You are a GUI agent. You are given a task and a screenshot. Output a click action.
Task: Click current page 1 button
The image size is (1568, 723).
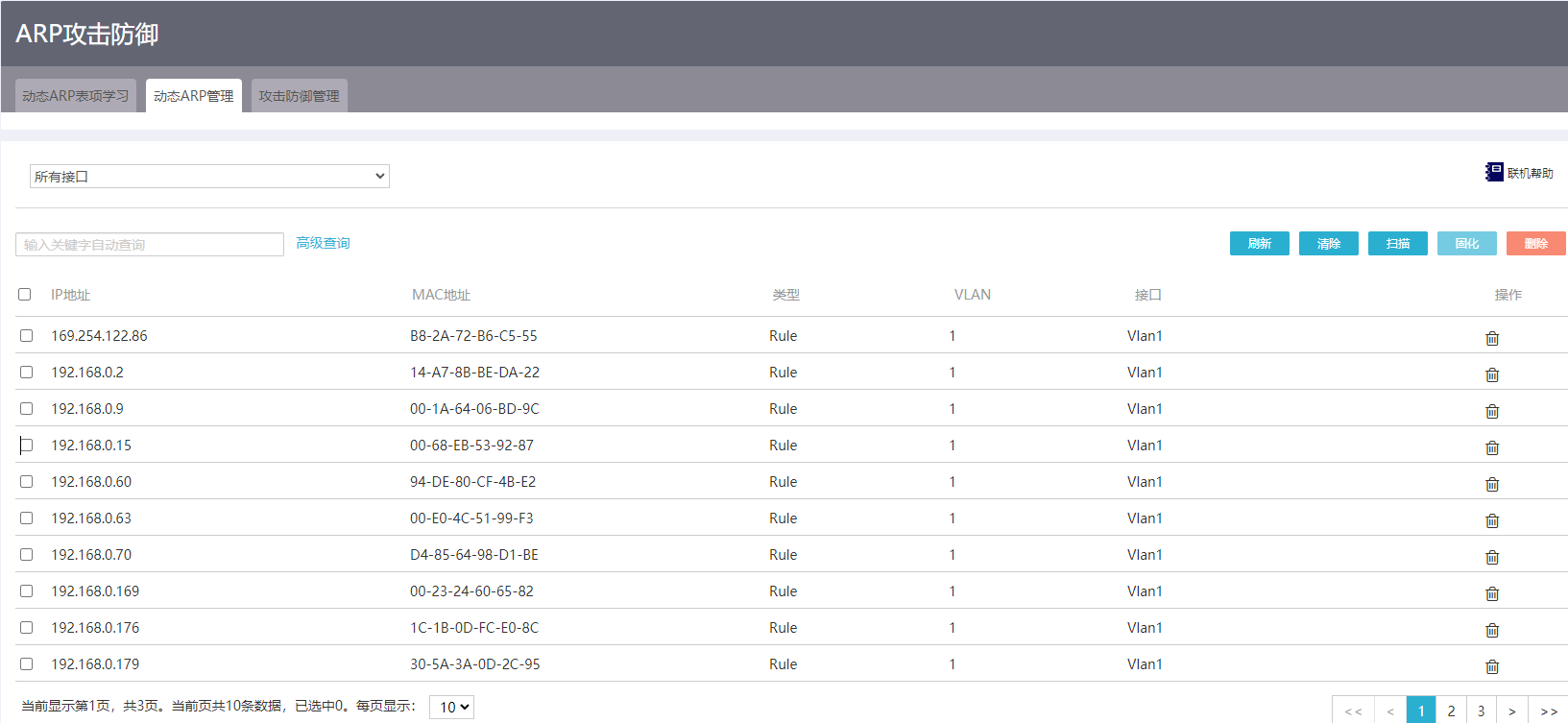[1421, 711]
